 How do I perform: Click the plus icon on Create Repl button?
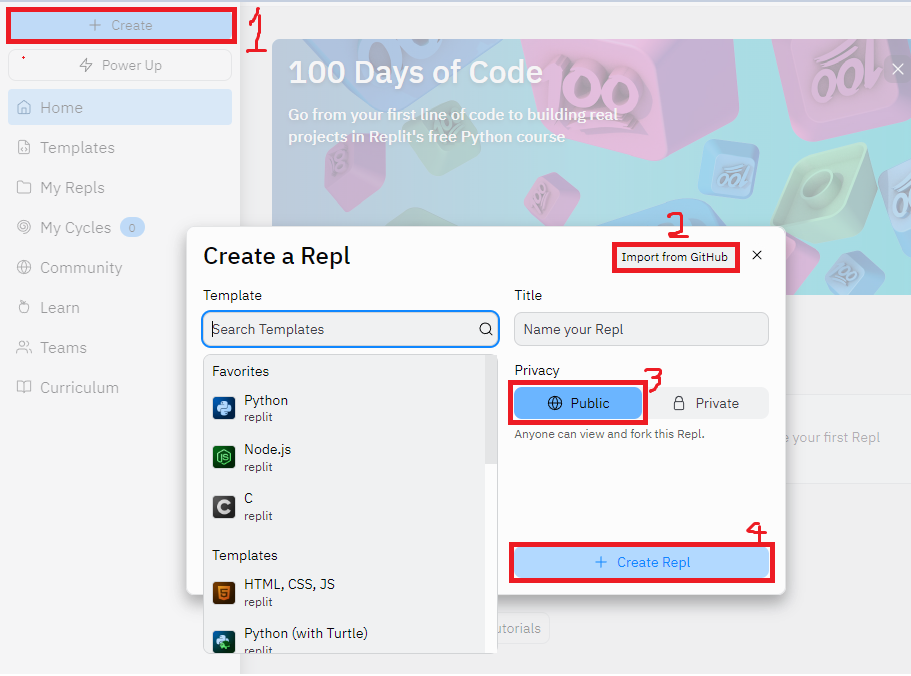[601, 562]
